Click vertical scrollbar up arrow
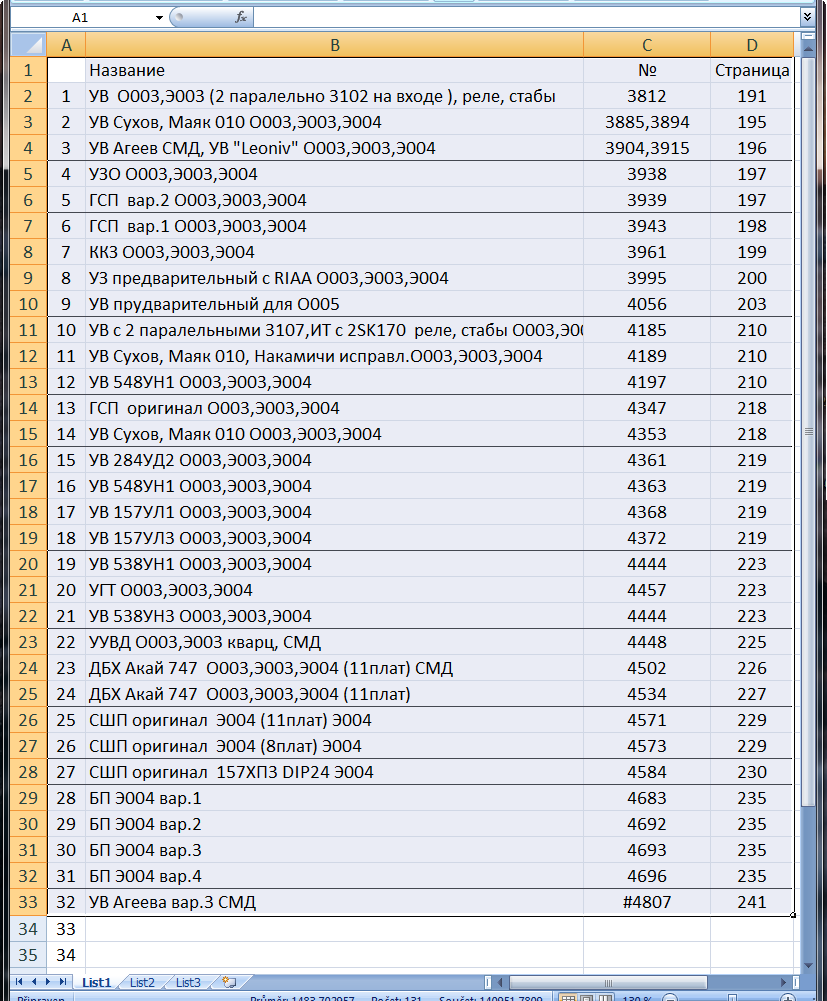 [x=808, y=49]
